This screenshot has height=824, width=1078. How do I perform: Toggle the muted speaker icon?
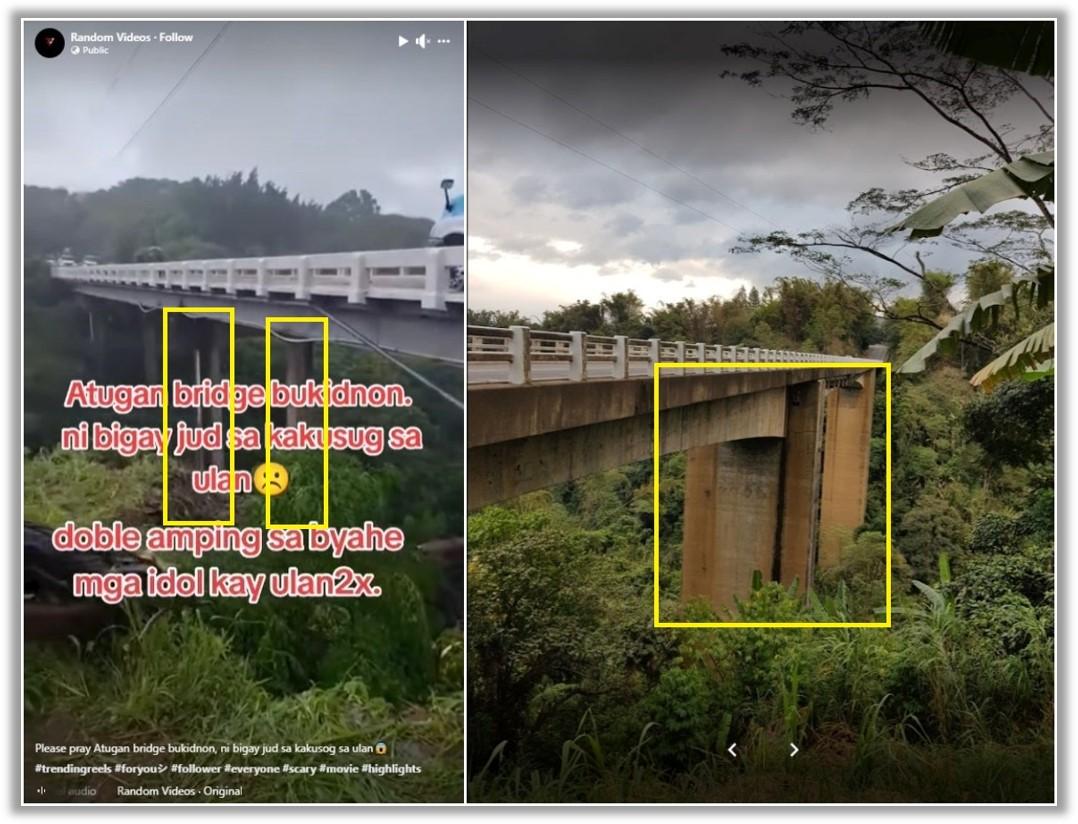423,41
